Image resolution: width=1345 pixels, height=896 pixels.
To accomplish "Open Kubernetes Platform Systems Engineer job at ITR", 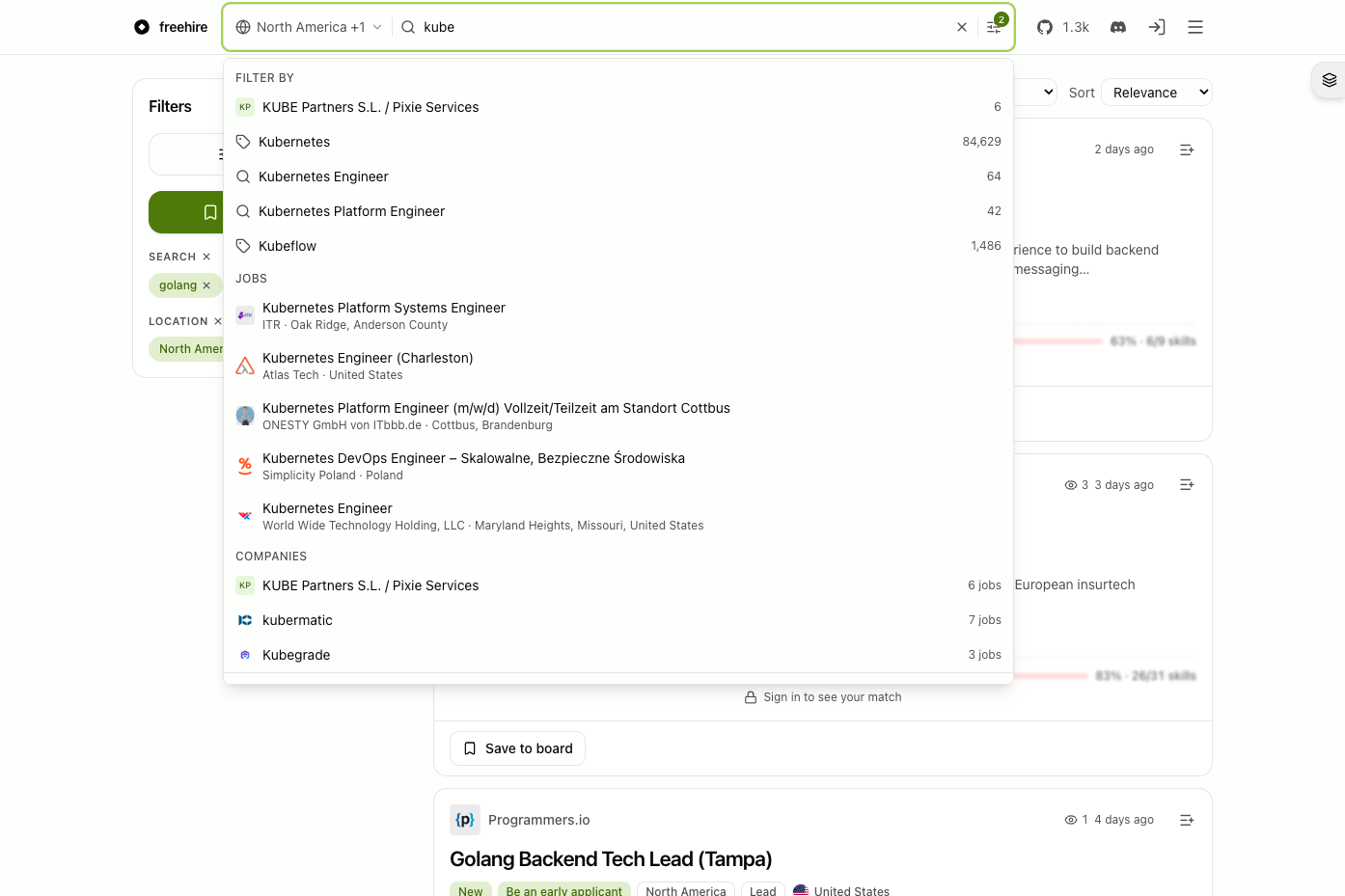I will [618, 315].
